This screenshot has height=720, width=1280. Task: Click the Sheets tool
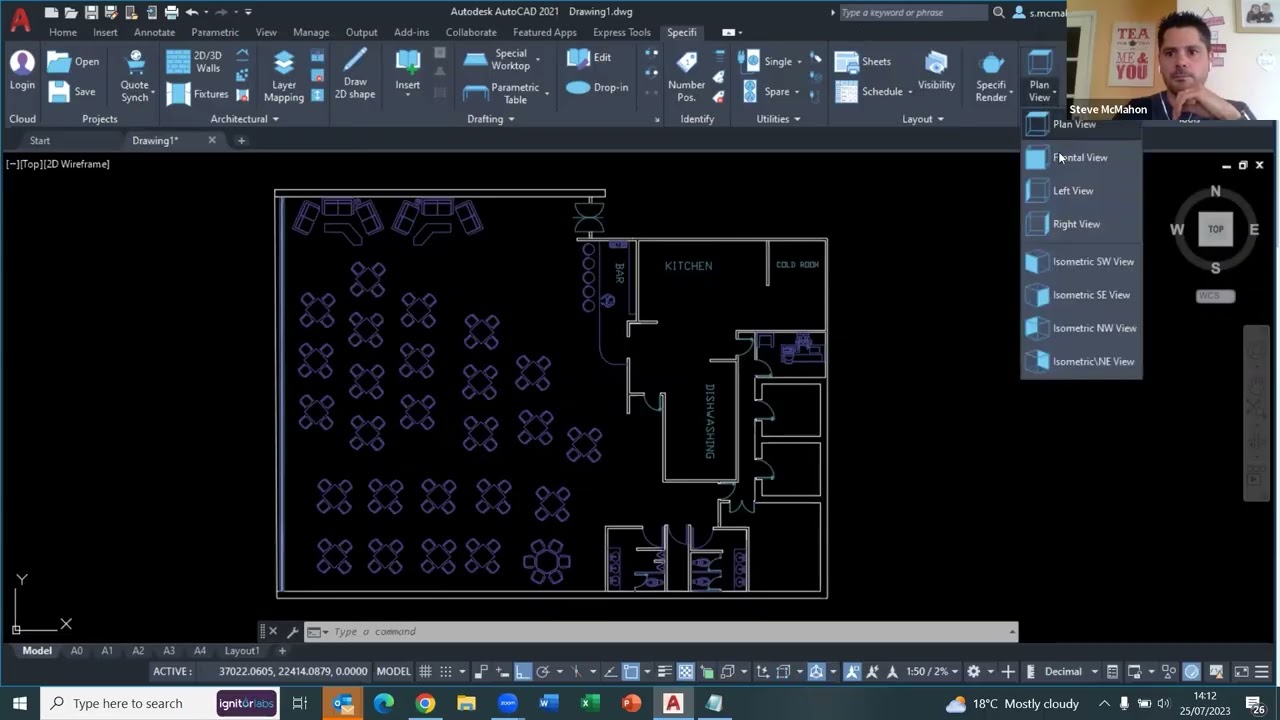(x=863, y=62)
